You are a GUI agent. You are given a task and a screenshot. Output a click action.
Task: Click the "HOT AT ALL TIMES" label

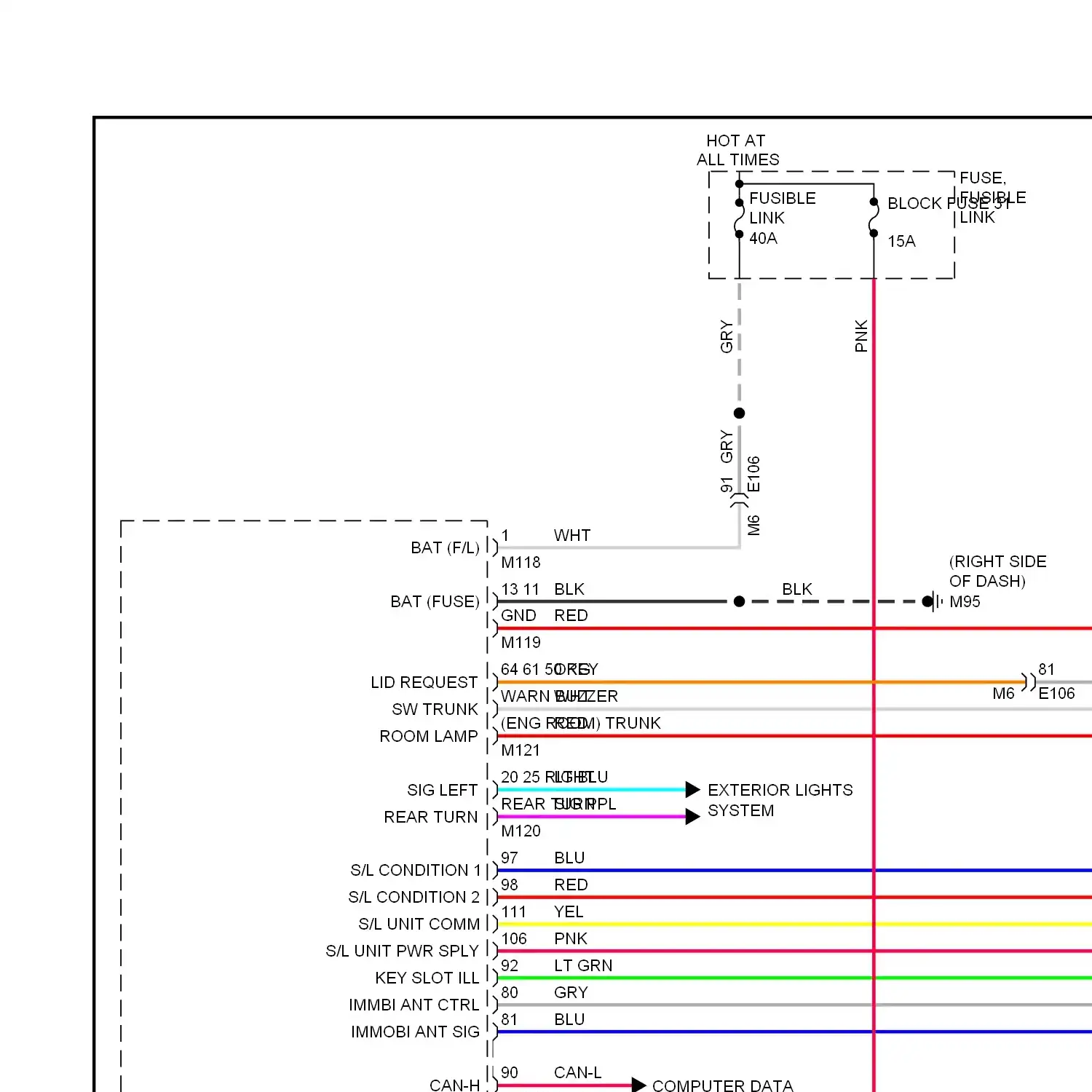[737, 150]
